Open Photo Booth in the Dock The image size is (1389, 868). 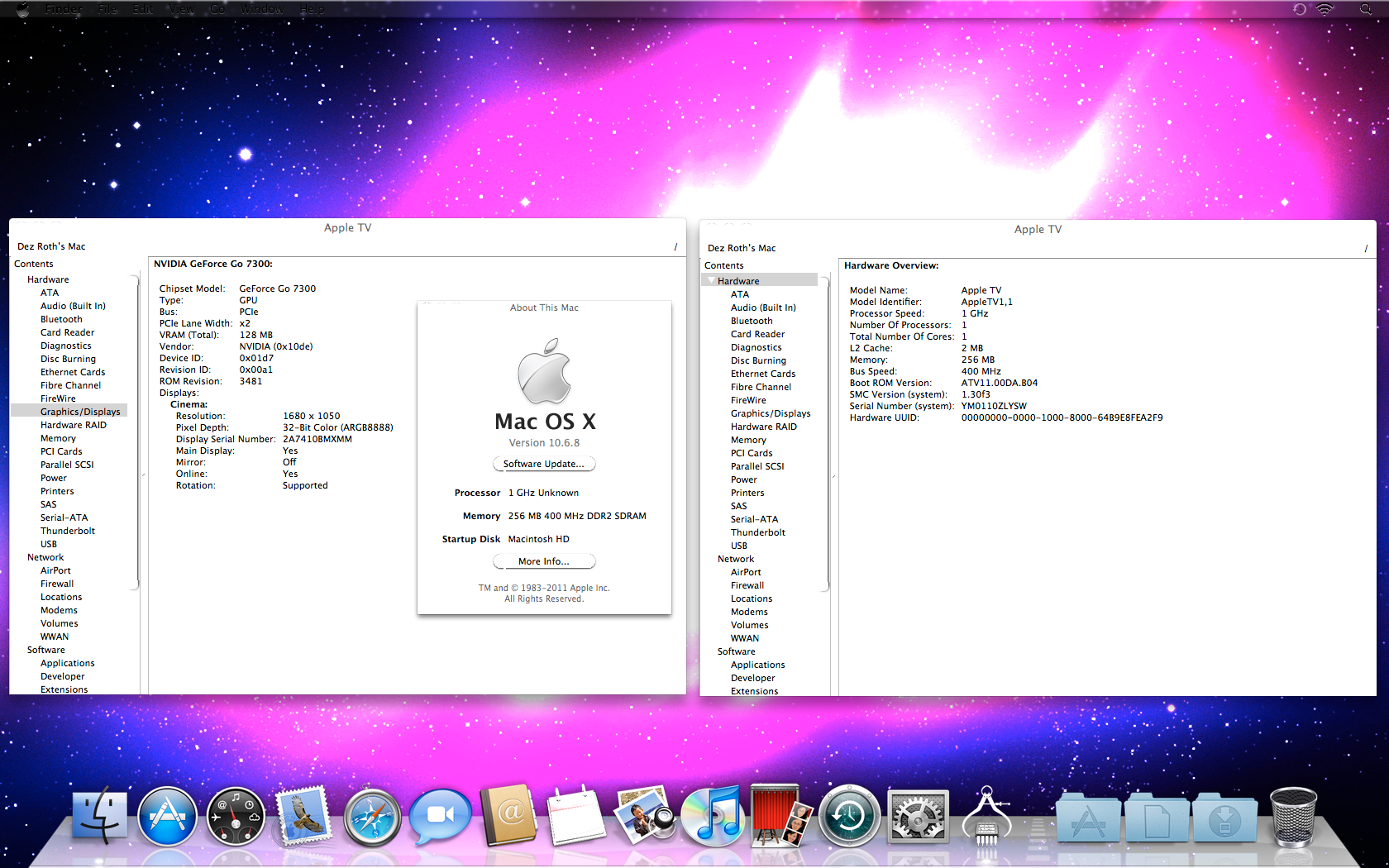[x=780, y=815]
